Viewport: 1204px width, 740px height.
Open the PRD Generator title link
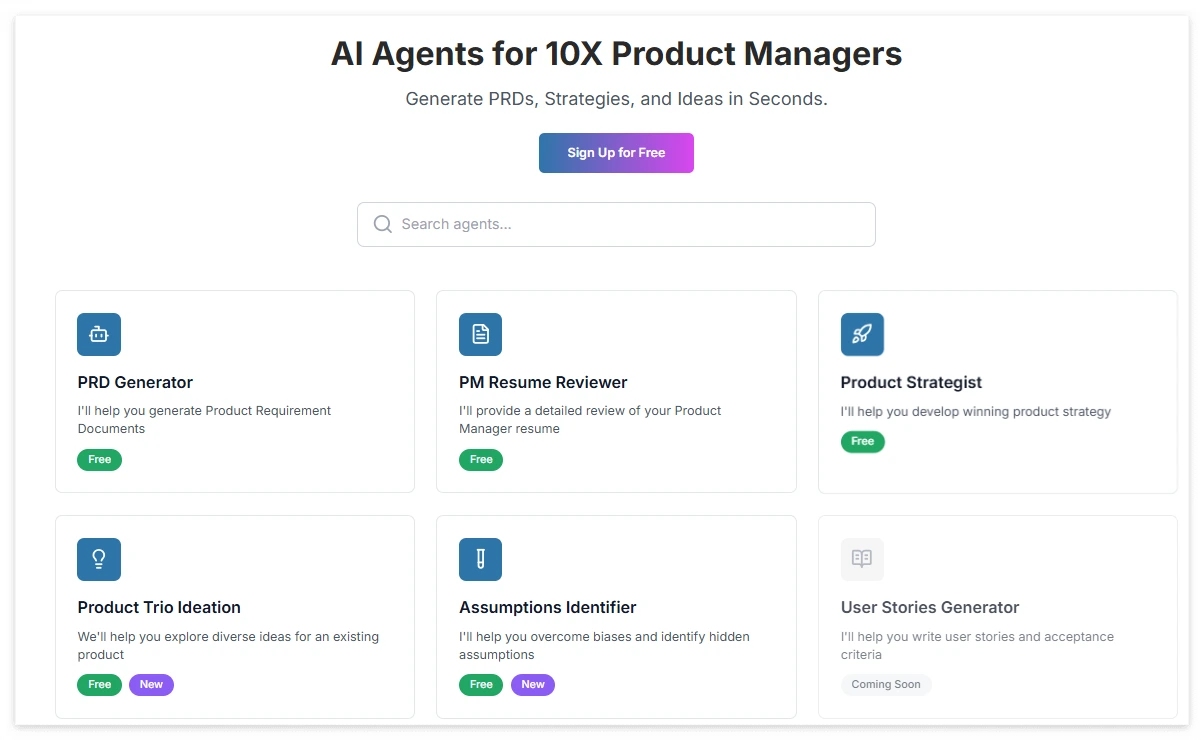tap(135, 382)
